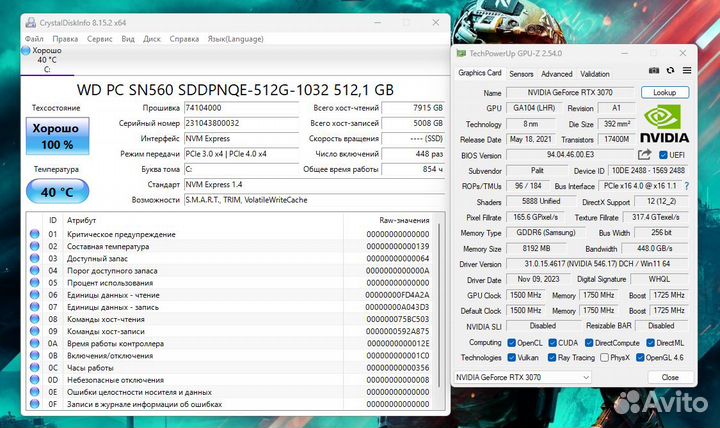This screenshot has height=428, width=720.
Task: Toggle the Ray Tracing checkbox
Action: [552, 357]
